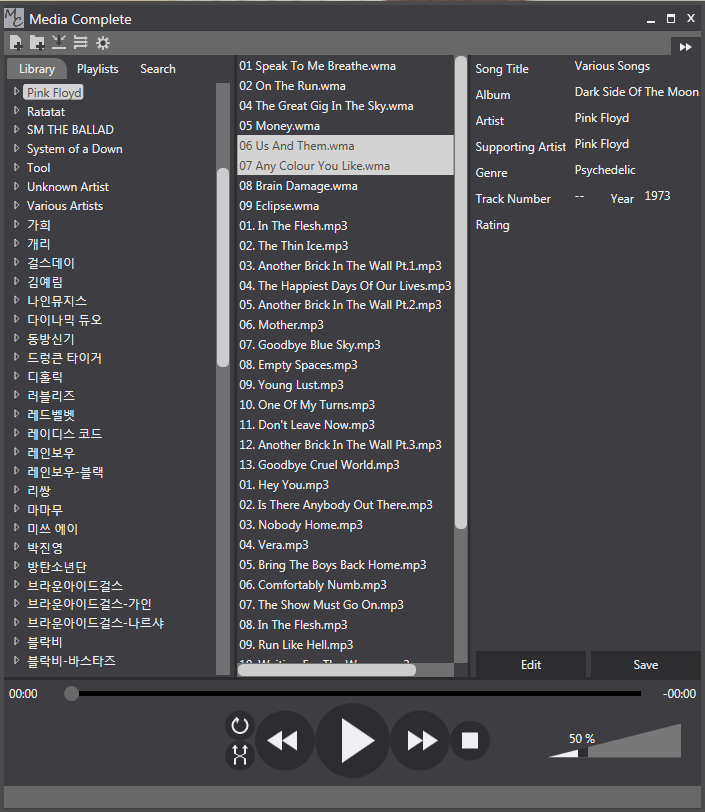
Task: Collapse the details panel with double-arrow button
Action: (685, 47)
